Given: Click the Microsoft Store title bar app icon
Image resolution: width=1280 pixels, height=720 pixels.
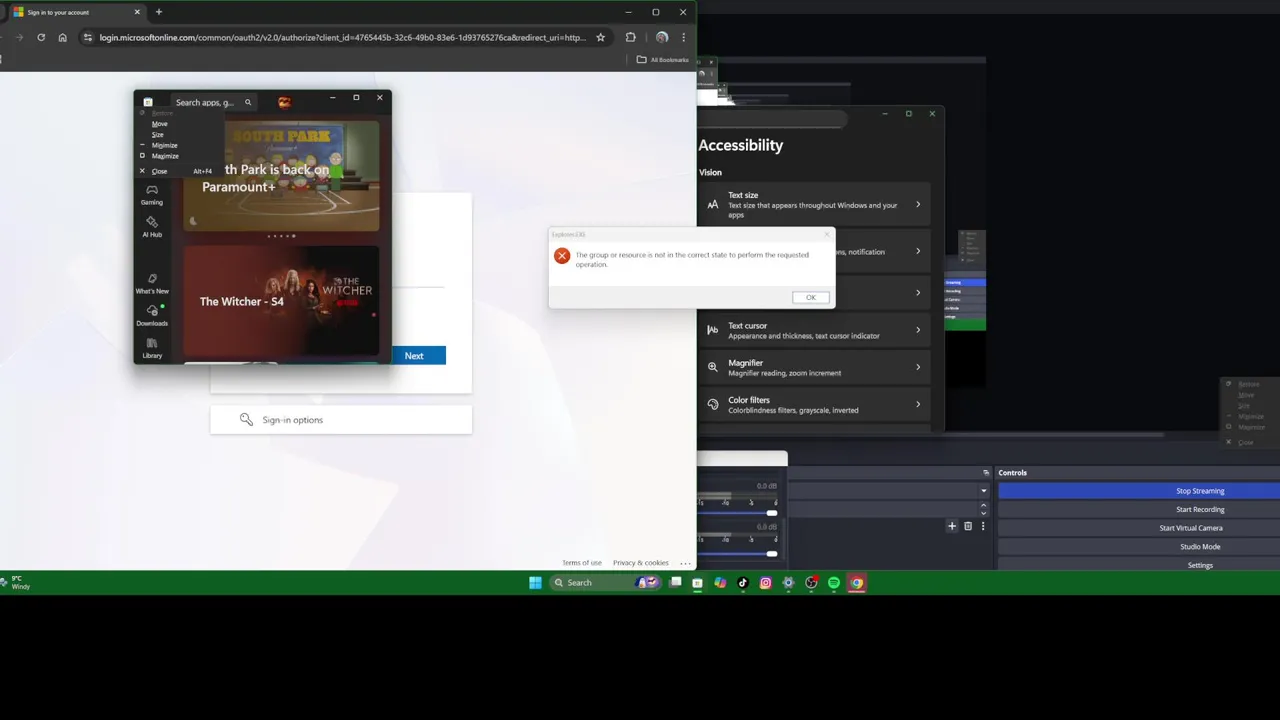Looking at the screenshot, I should (148, 102).
